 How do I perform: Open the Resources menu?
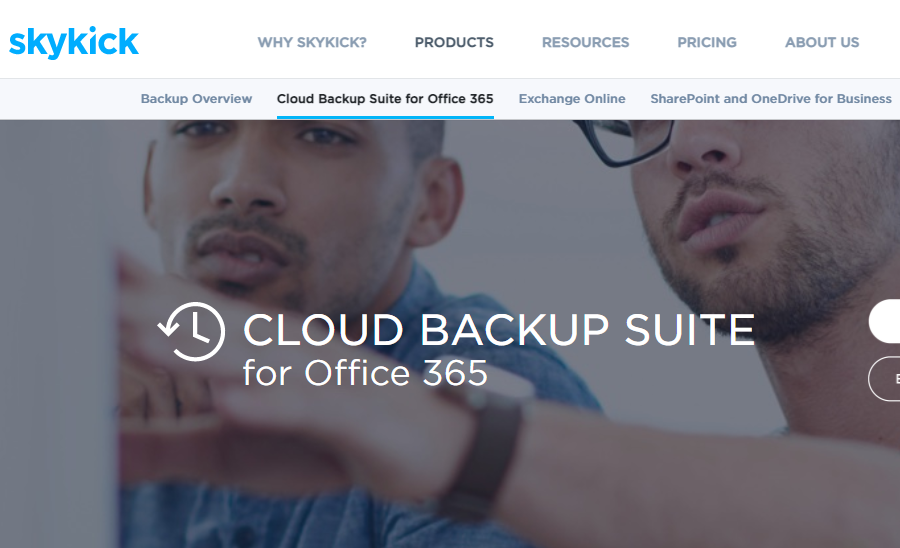point(585,42)
